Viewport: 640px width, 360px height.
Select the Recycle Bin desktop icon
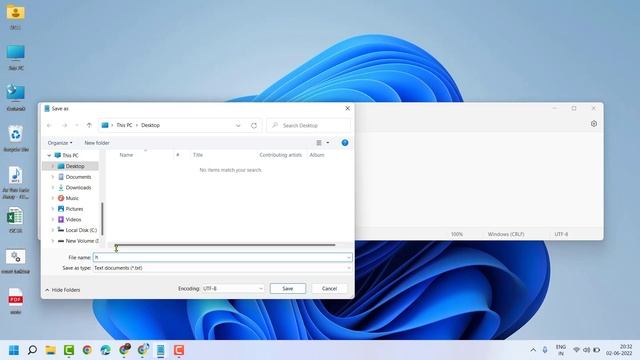[x=16, y=139]
